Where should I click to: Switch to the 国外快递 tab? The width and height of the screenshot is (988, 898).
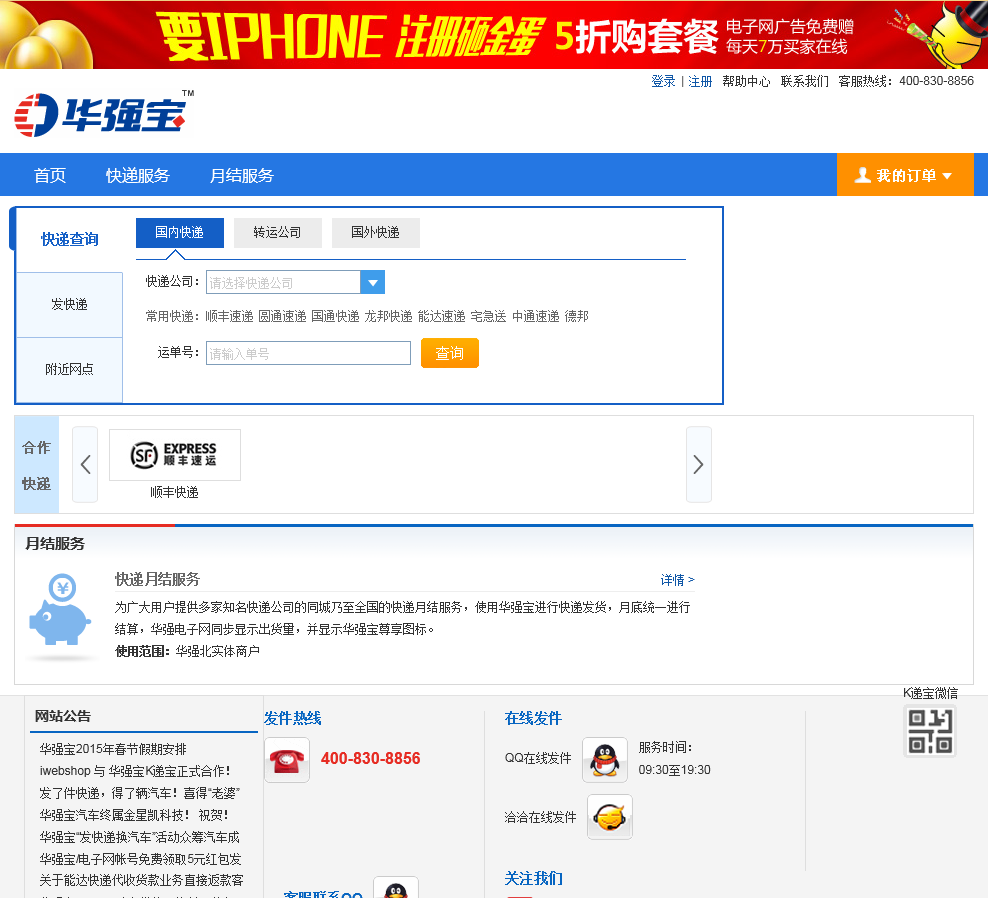pyautogui.click(x=376, y=233)
